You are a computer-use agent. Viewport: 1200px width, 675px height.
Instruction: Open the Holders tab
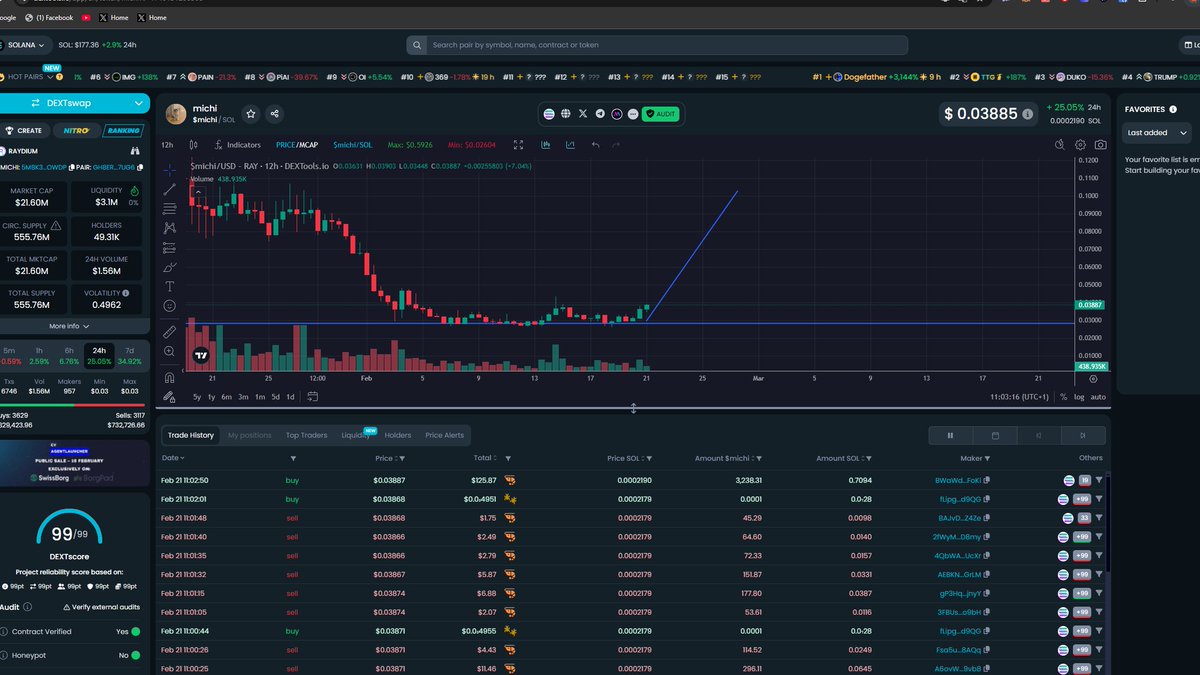tap(398, 435)
